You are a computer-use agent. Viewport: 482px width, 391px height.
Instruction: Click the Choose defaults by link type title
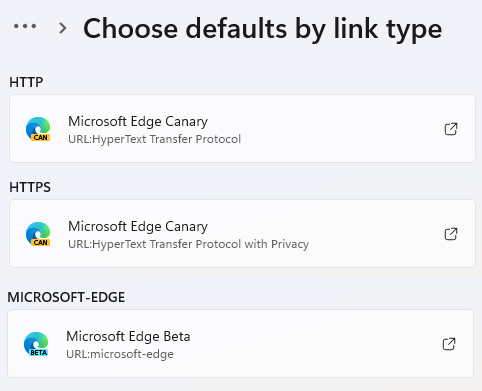point(263,29)
